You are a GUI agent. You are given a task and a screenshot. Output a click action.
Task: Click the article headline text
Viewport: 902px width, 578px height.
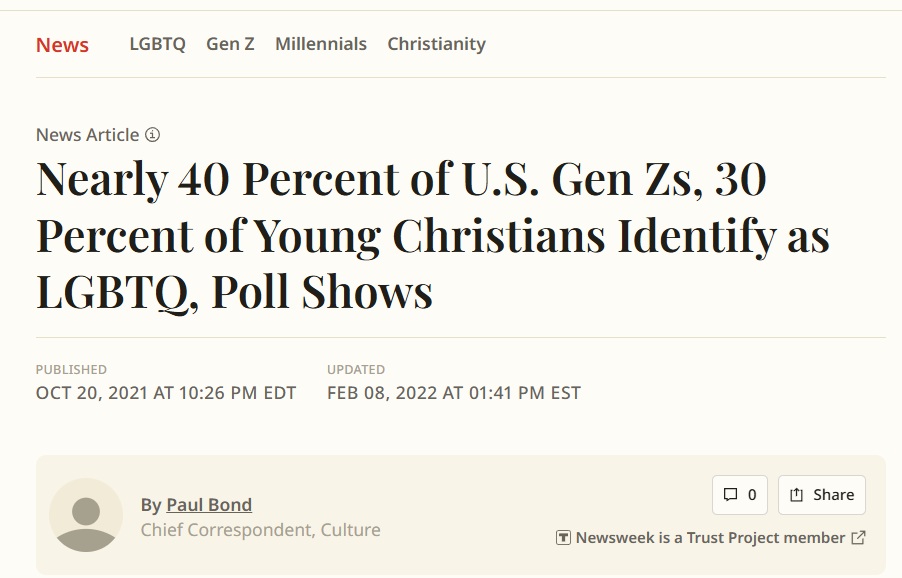coord(433,236)
